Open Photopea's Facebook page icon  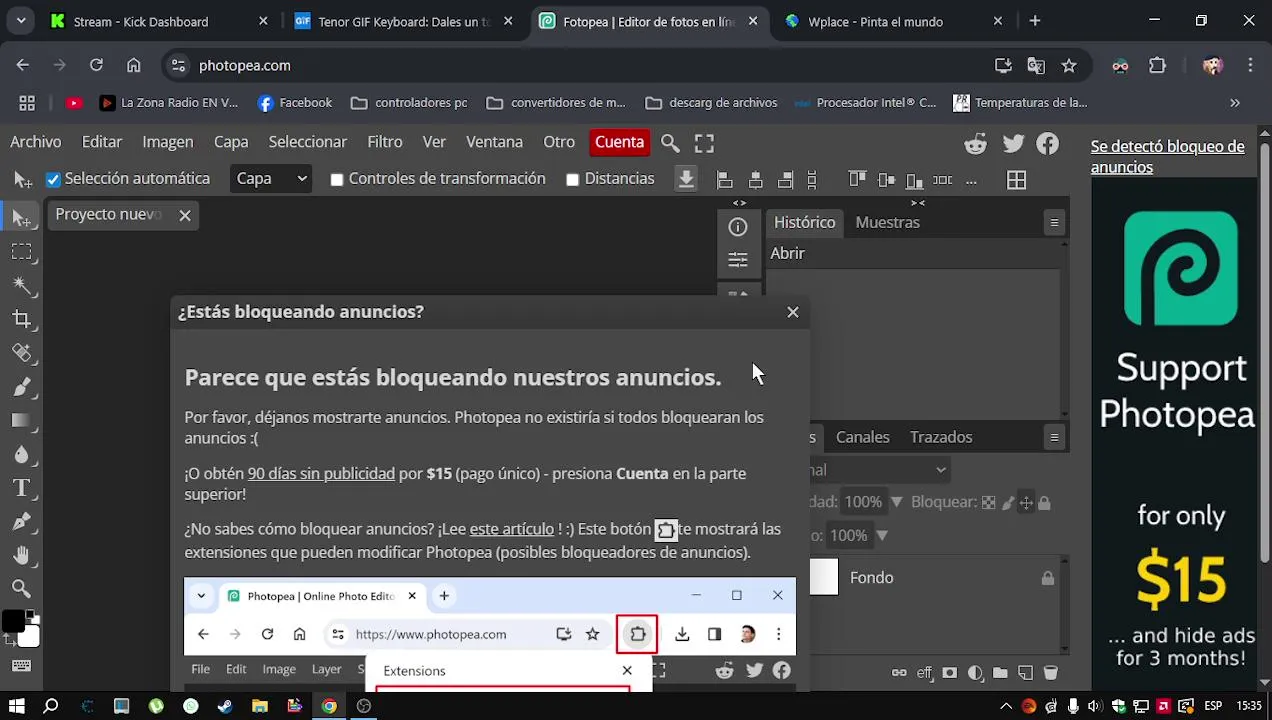1047,144
